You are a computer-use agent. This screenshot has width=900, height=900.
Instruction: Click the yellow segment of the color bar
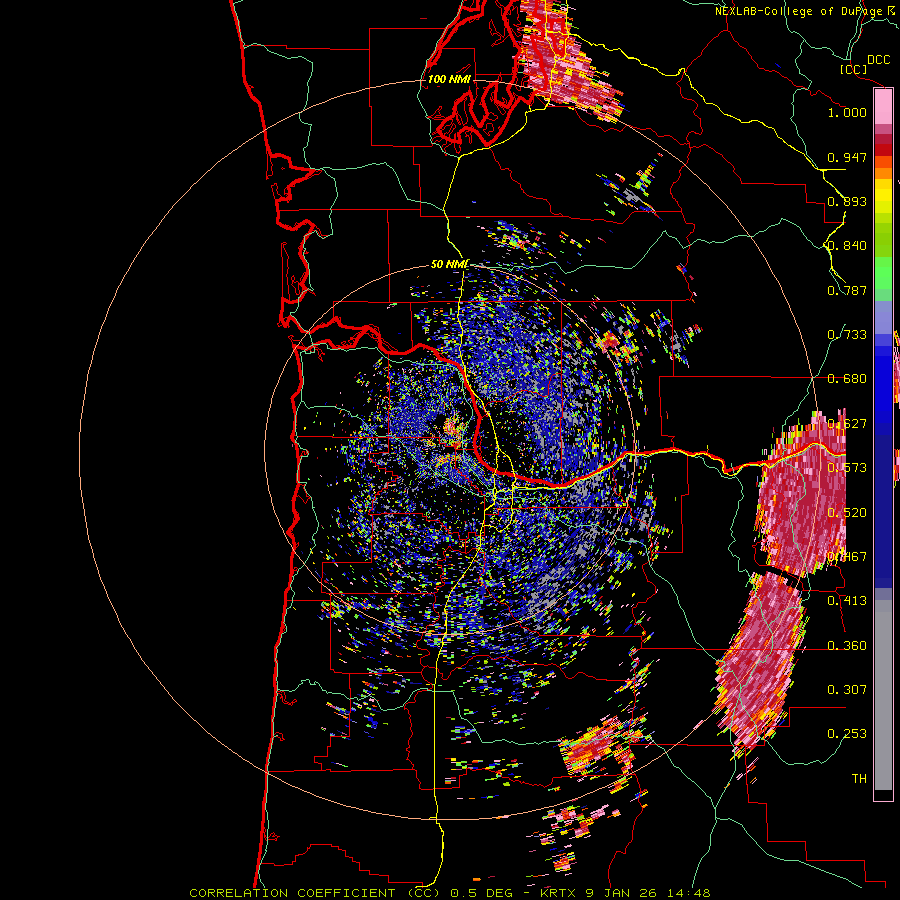point(883,197)
